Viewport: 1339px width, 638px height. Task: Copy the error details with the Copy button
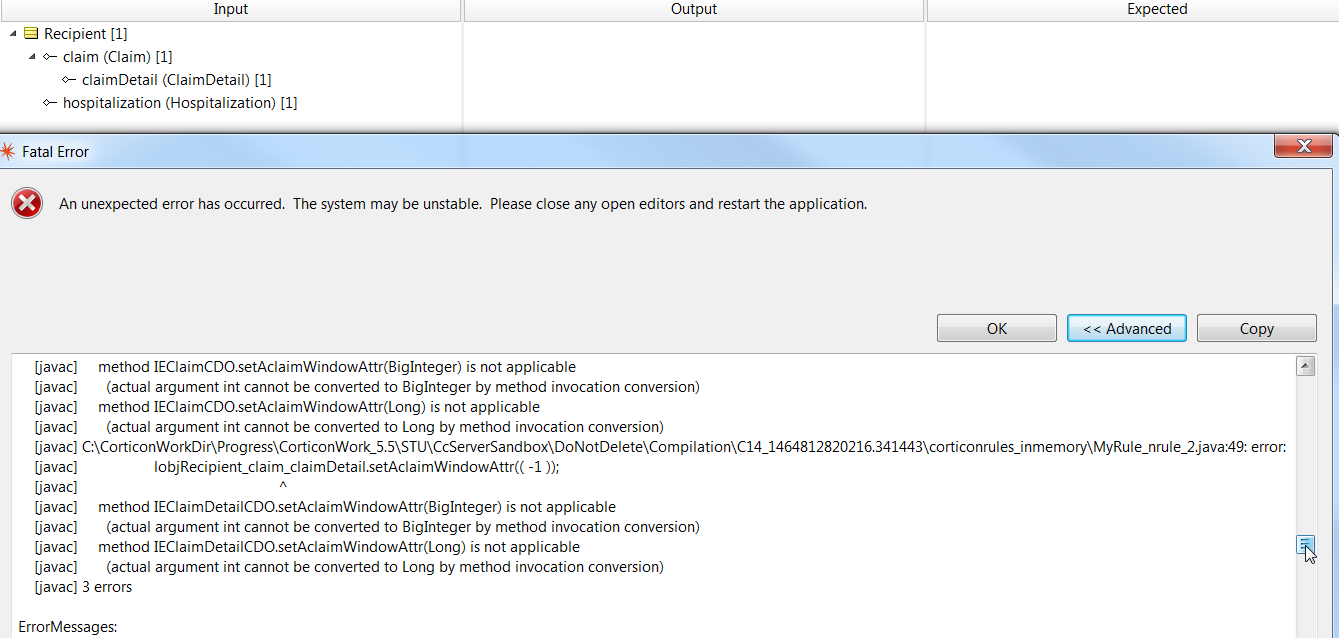1256,328
